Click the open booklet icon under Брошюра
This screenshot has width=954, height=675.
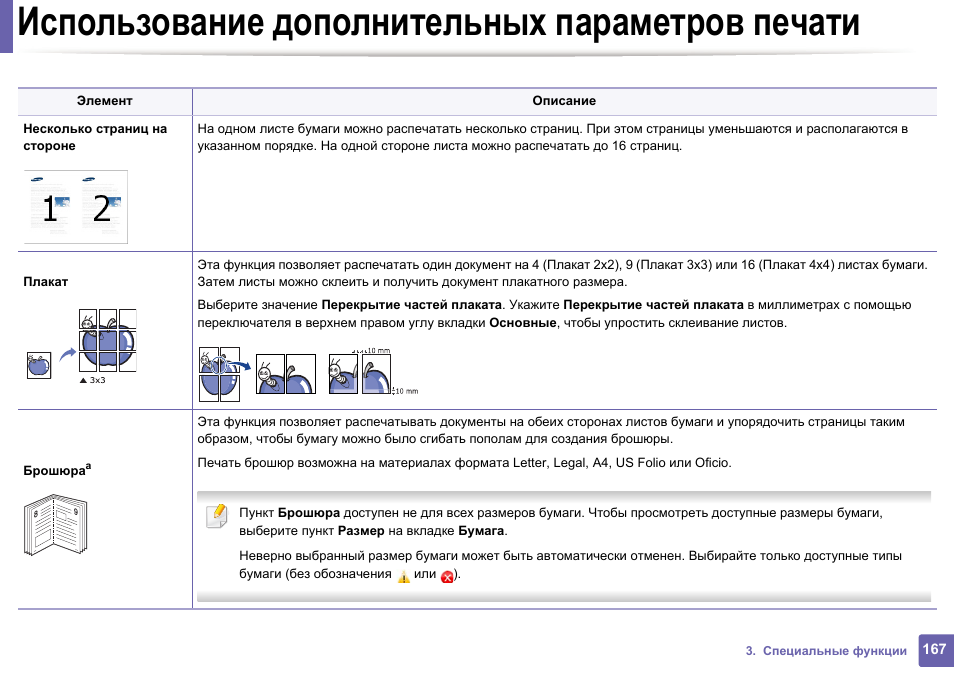point(53,529)
